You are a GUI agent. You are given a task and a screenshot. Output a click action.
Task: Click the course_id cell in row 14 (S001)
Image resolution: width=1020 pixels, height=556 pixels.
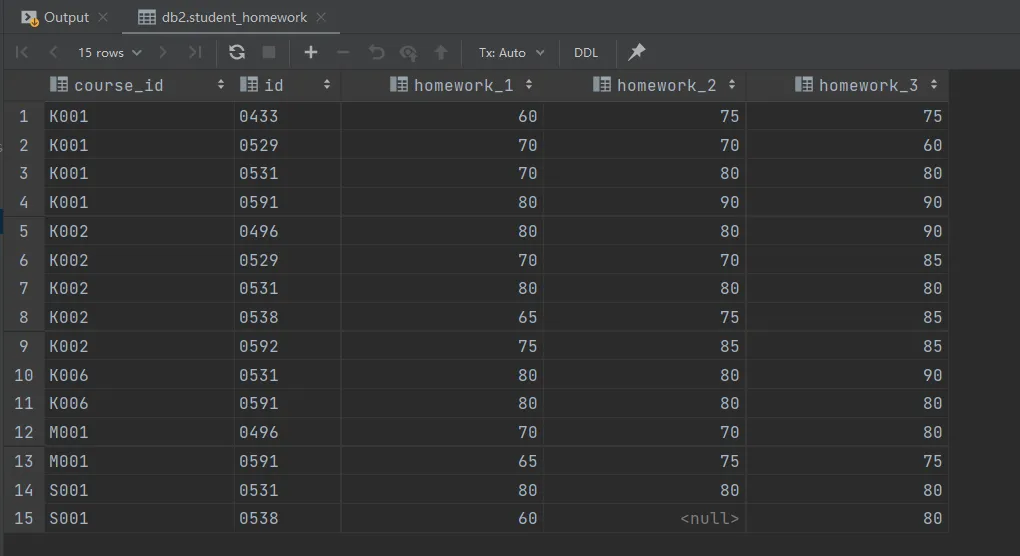pyautogui.click(x=139, y=490)
